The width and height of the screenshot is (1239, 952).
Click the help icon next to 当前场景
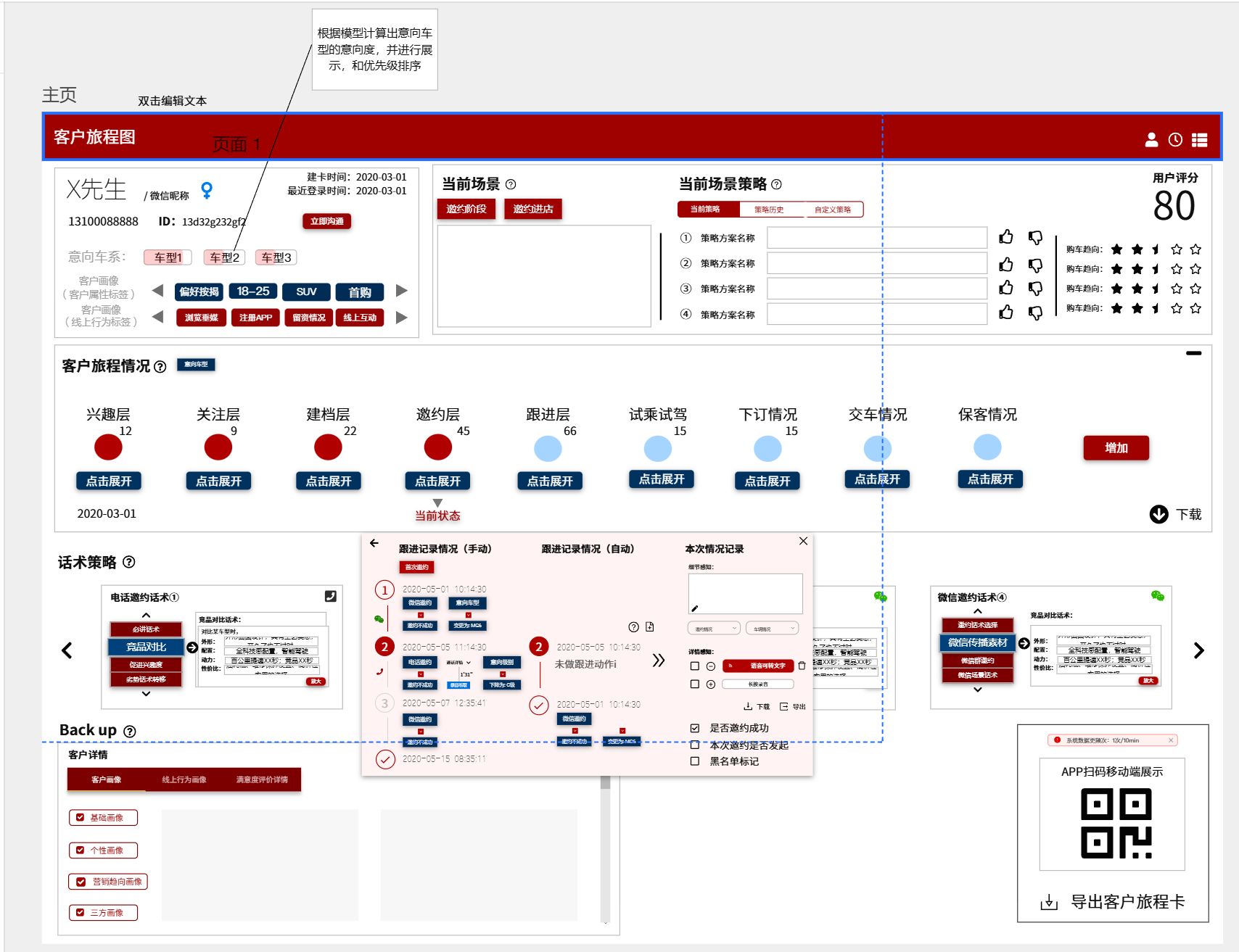coord(511,184)
